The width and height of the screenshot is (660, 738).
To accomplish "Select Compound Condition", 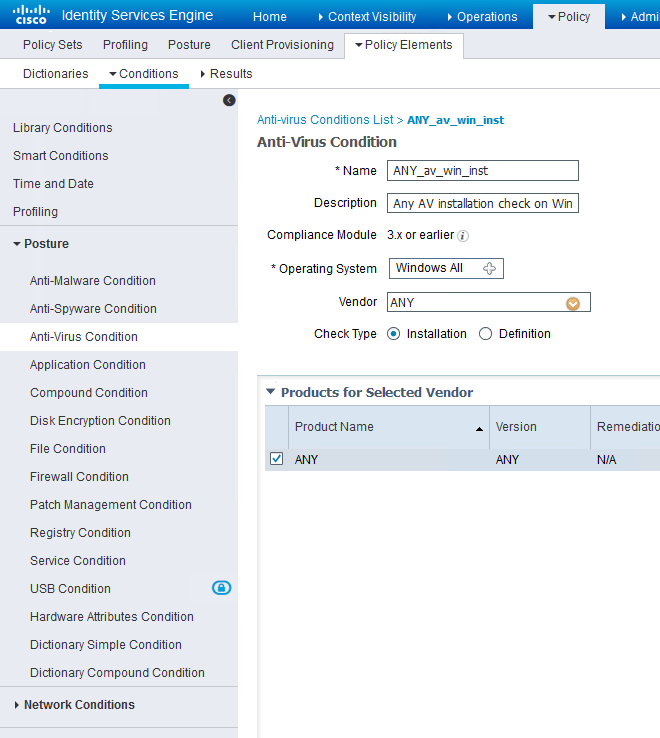I will (x=89, y=393).
